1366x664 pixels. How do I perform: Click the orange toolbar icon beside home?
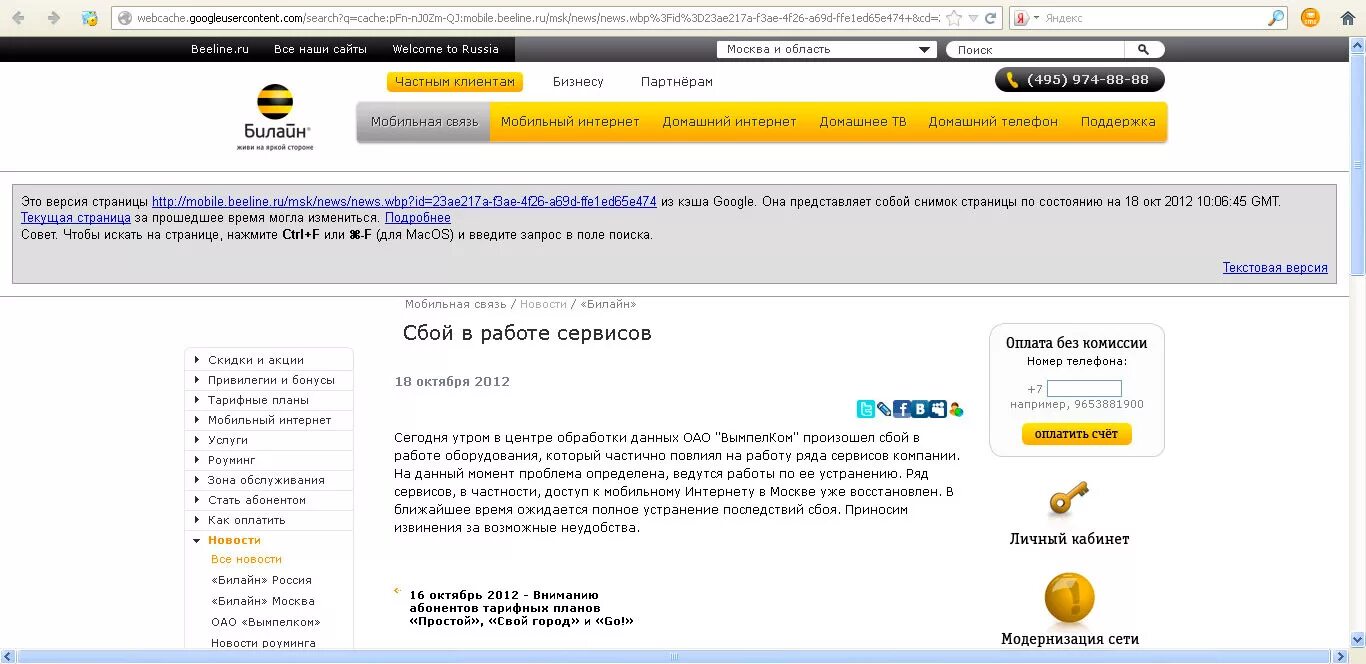[x=1309, y=18]
